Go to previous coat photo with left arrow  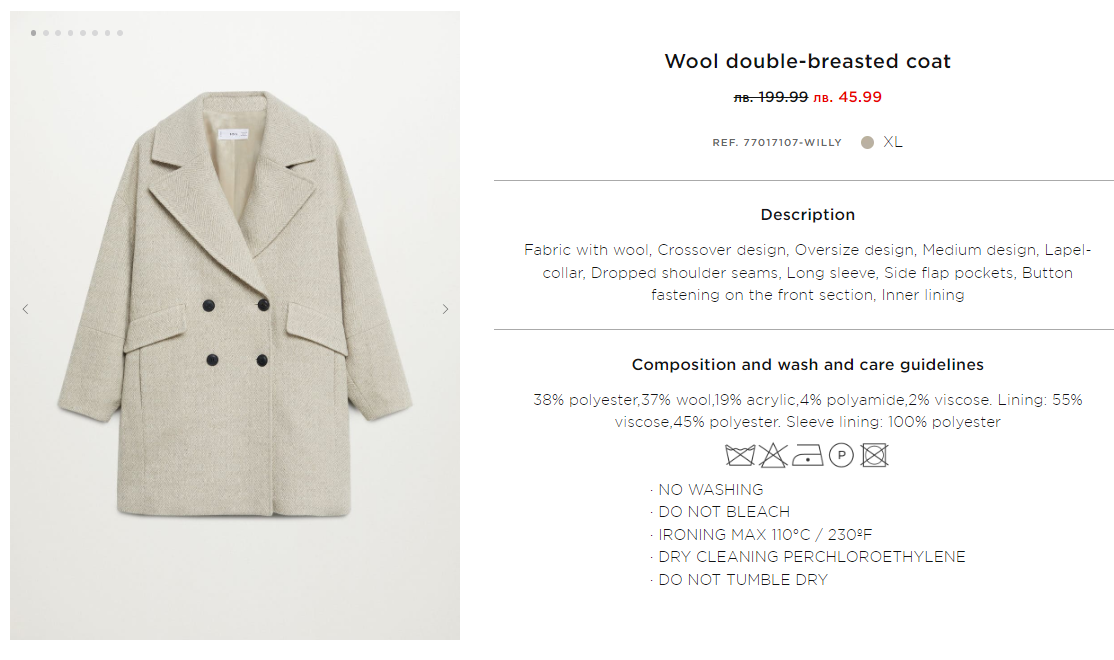pos(26,309)
